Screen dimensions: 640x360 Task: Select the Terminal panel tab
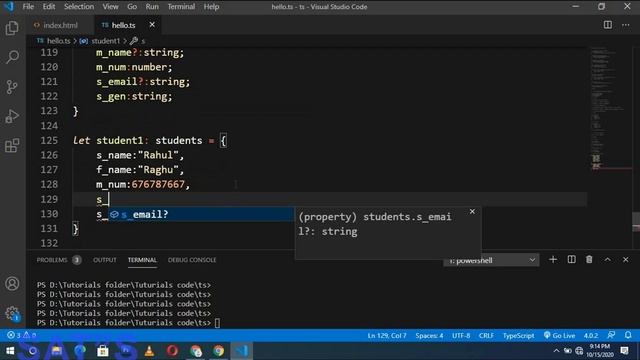[x=142, y=260]
